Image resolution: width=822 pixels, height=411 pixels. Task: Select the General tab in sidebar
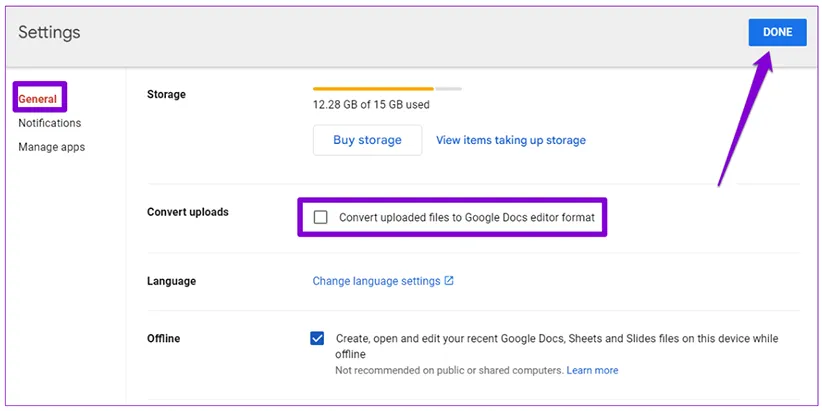pos(38,98)
